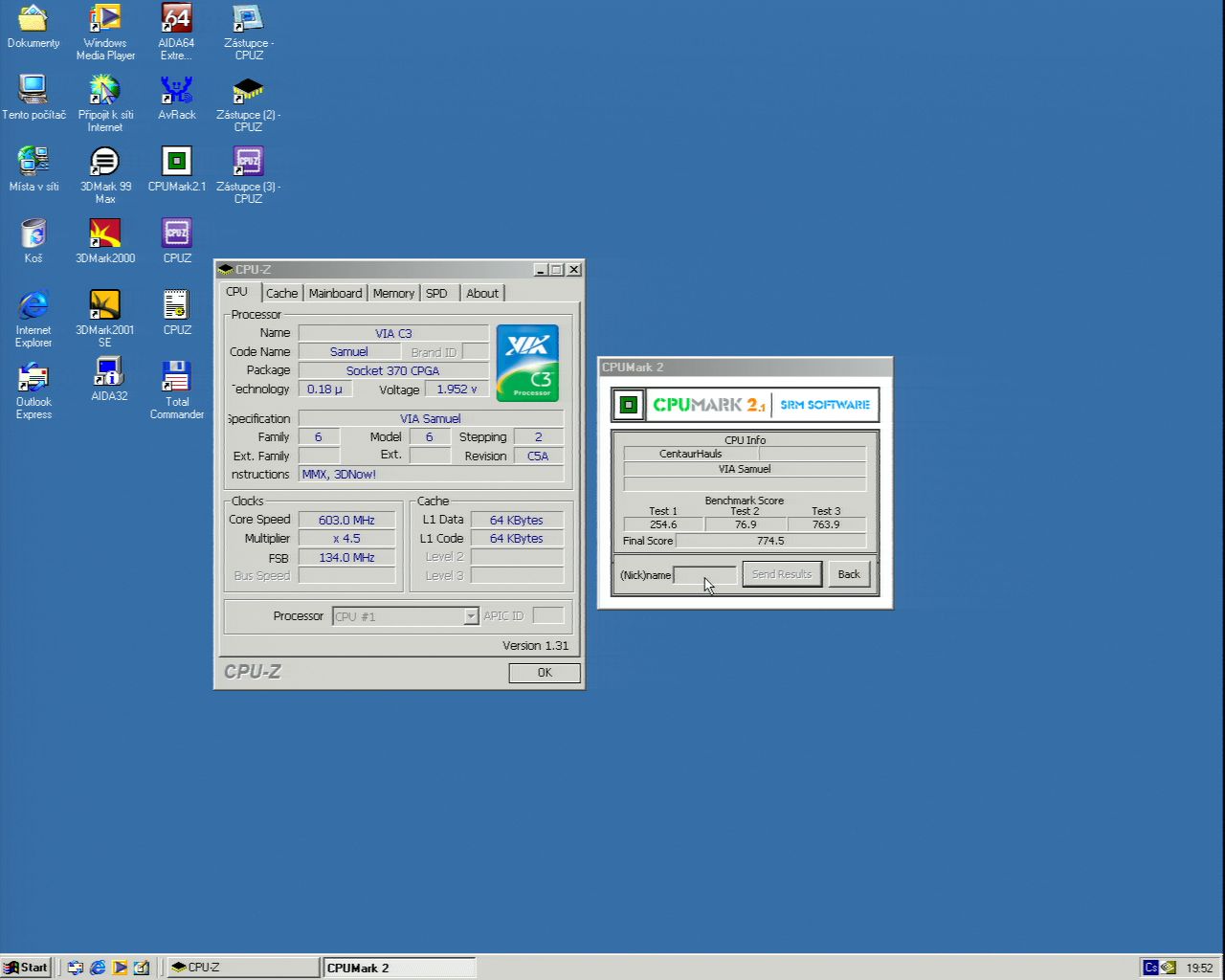Open Tento počítač desktop icon
1225x980 pixels.
coord(33,90)
